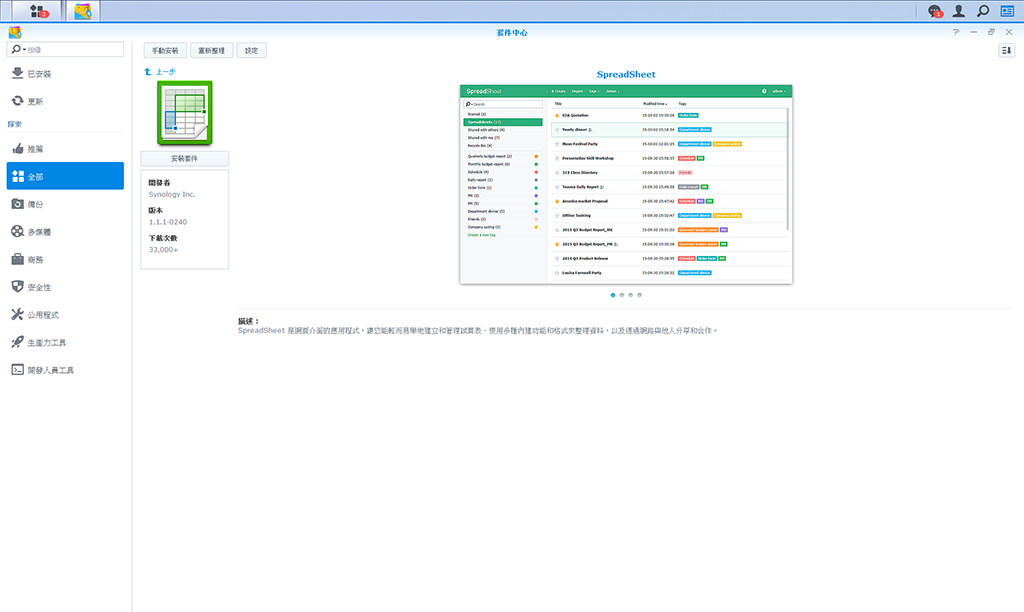Click the download count 33,000+
1024x612 pixels.
(x=163, y=250)
